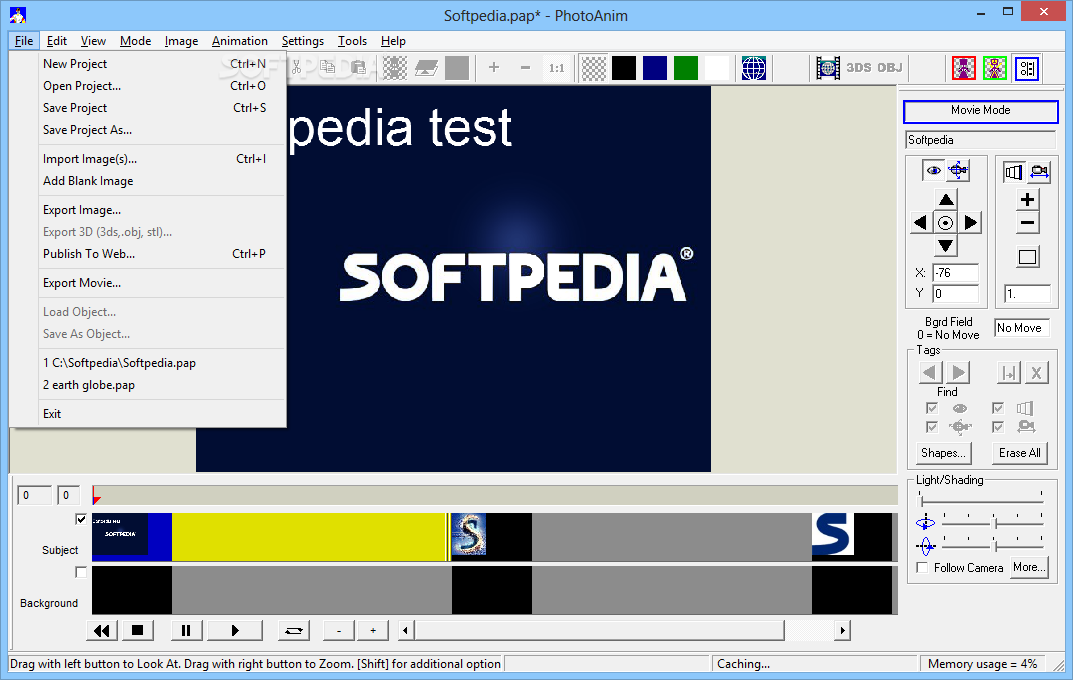Click the perspective layer icon in the toolbar
This screenshot has width=1073, height=680.
tap(426, 68)
